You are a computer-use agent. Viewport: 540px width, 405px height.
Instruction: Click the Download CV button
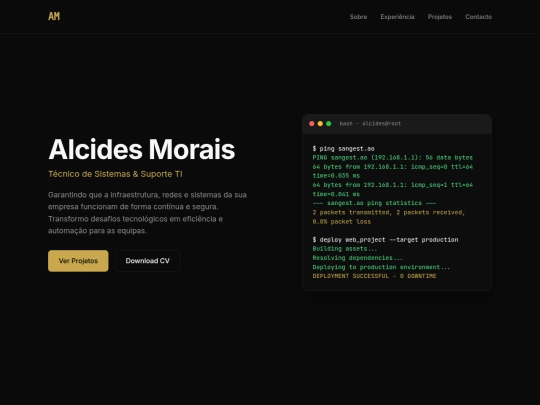tap(147, 261)
